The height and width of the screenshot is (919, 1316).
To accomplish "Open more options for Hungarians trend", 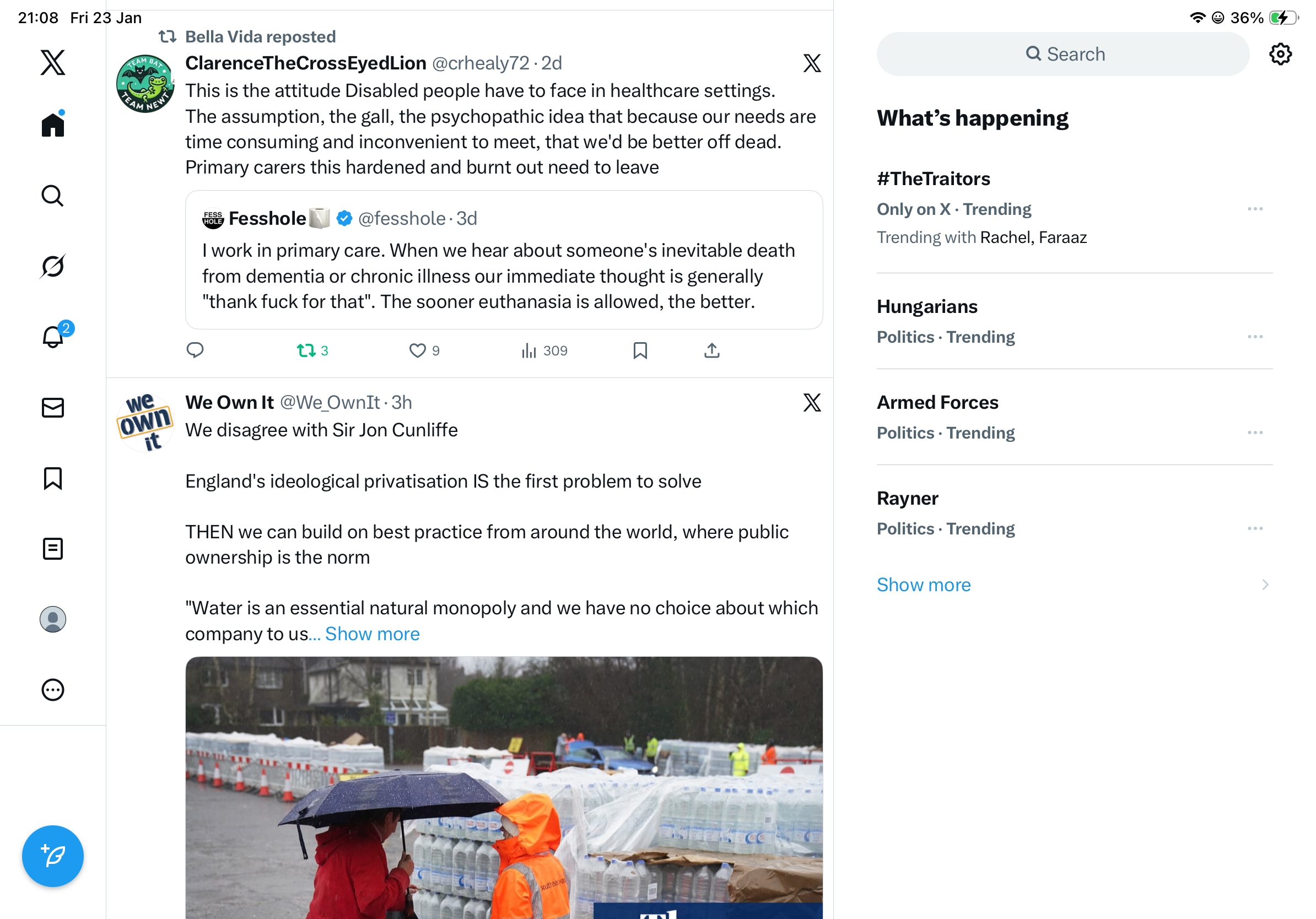I will click(1255, 337).
